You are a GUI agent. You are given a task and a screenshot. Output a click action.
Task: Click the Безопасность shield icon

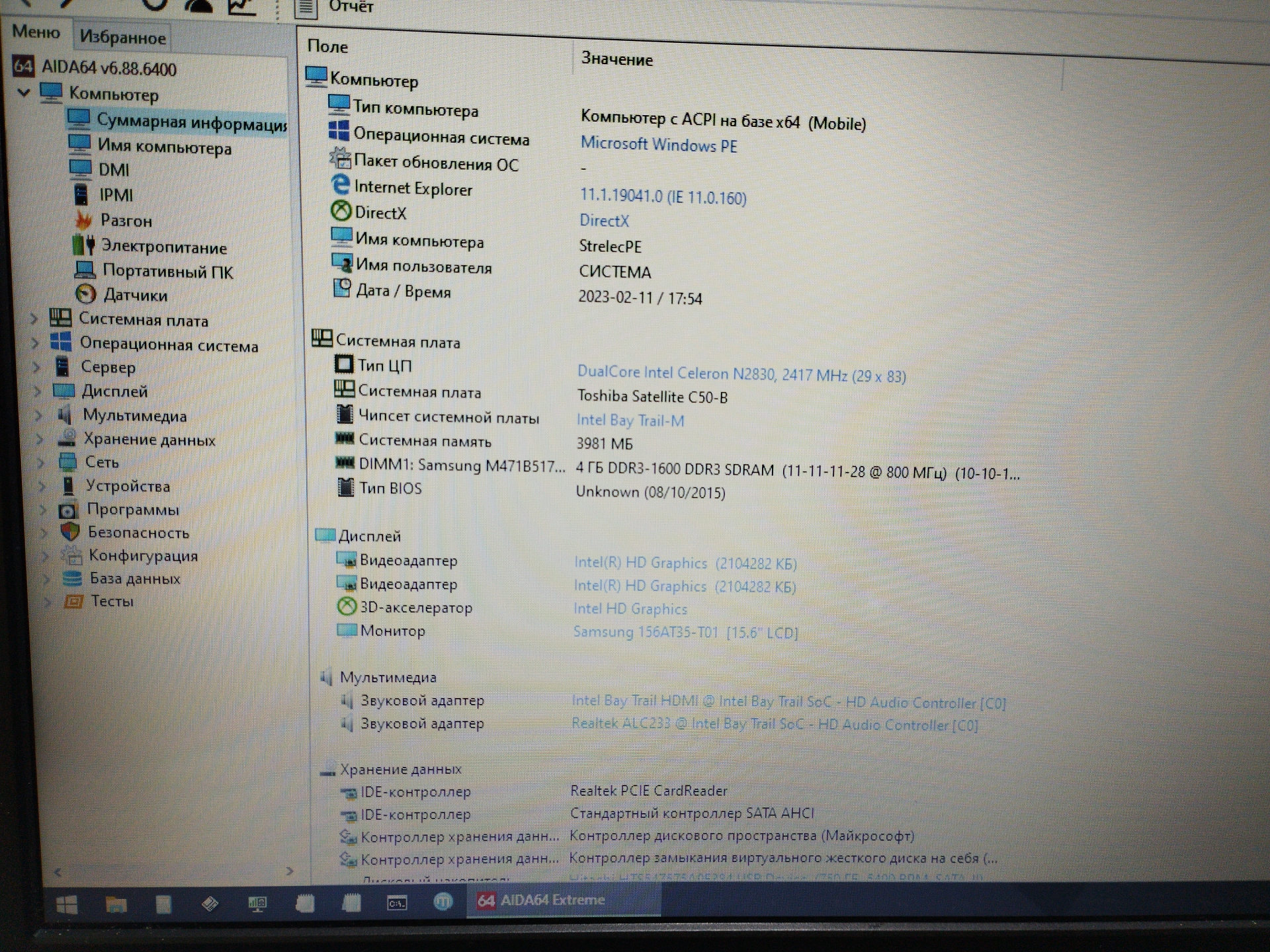70,532
